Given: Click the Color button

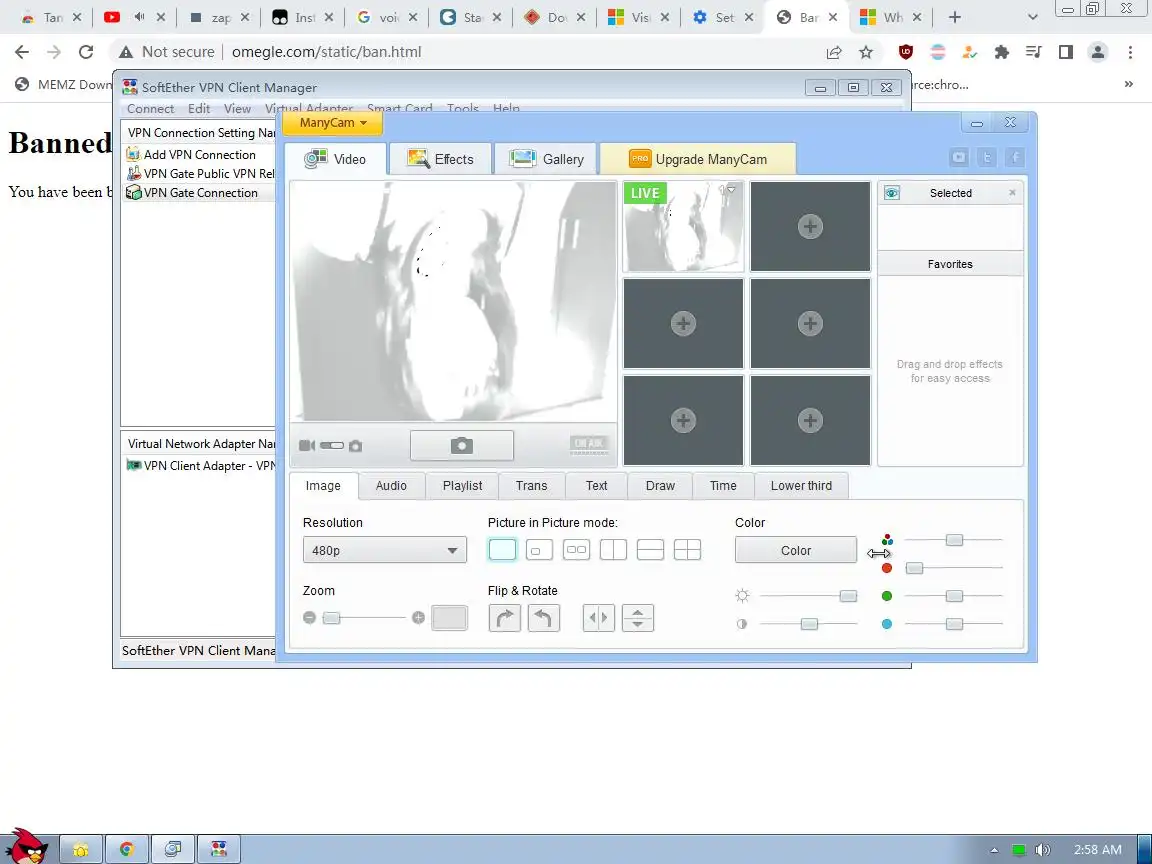Looking at the screenshot, I should tap(796, 550).
